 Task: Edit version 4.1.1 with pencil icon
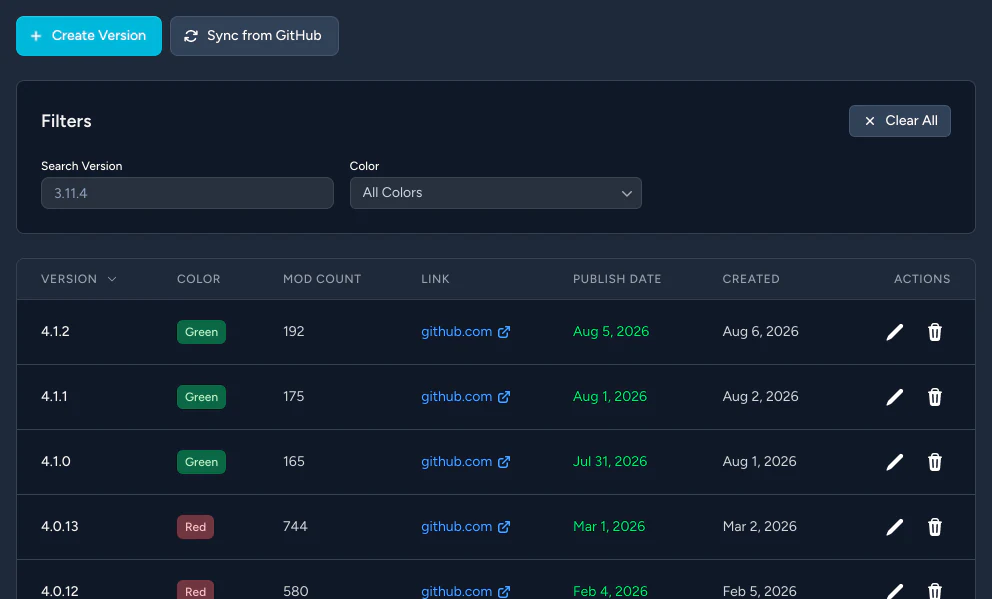[x=895, y=397]
